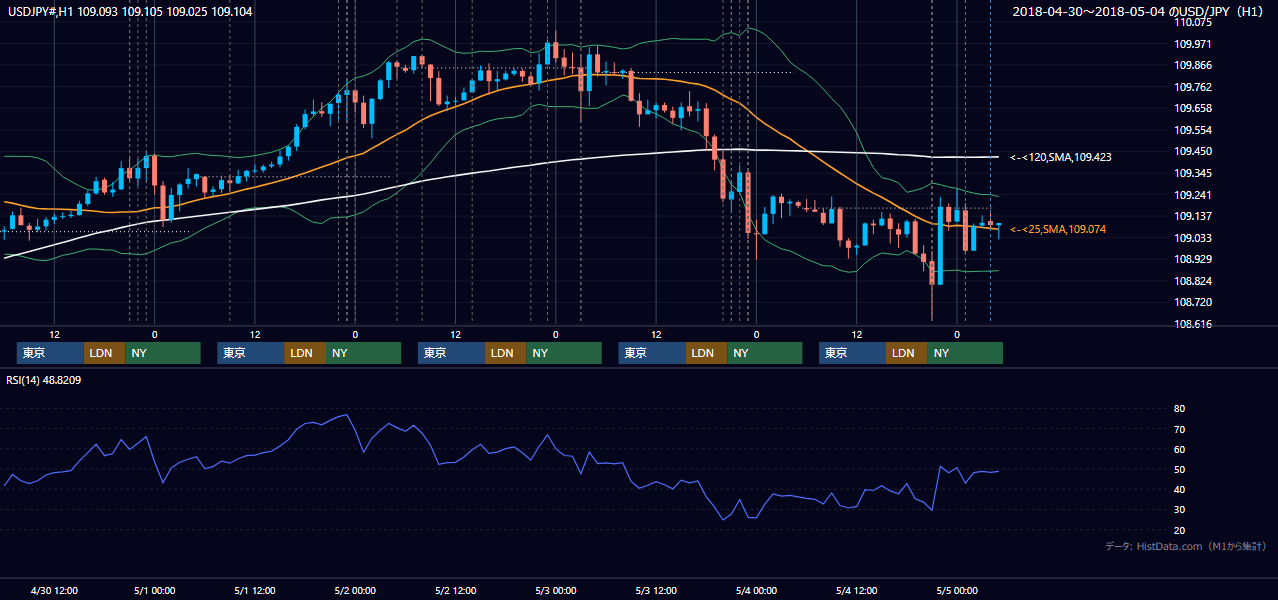Click price axis label 109.241

pos(1194,195)
